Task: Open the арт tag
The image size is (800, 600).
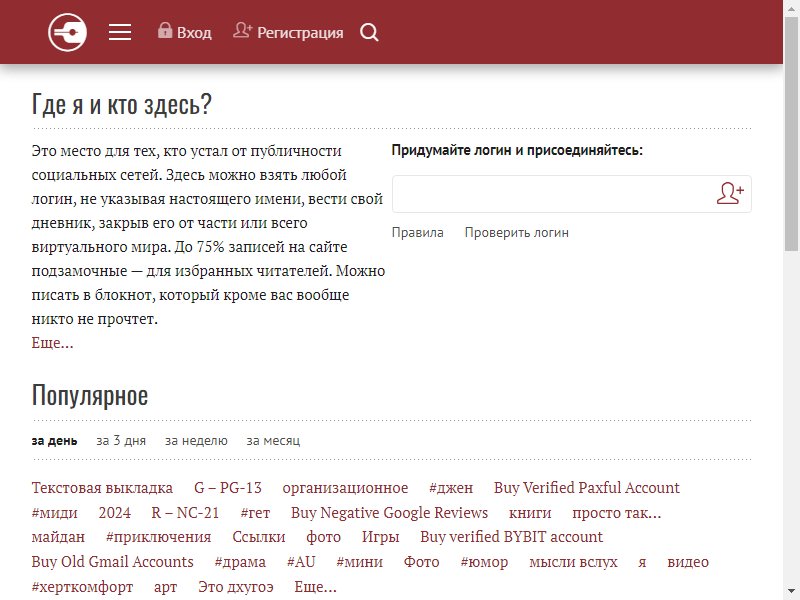Action: [166, 587]
